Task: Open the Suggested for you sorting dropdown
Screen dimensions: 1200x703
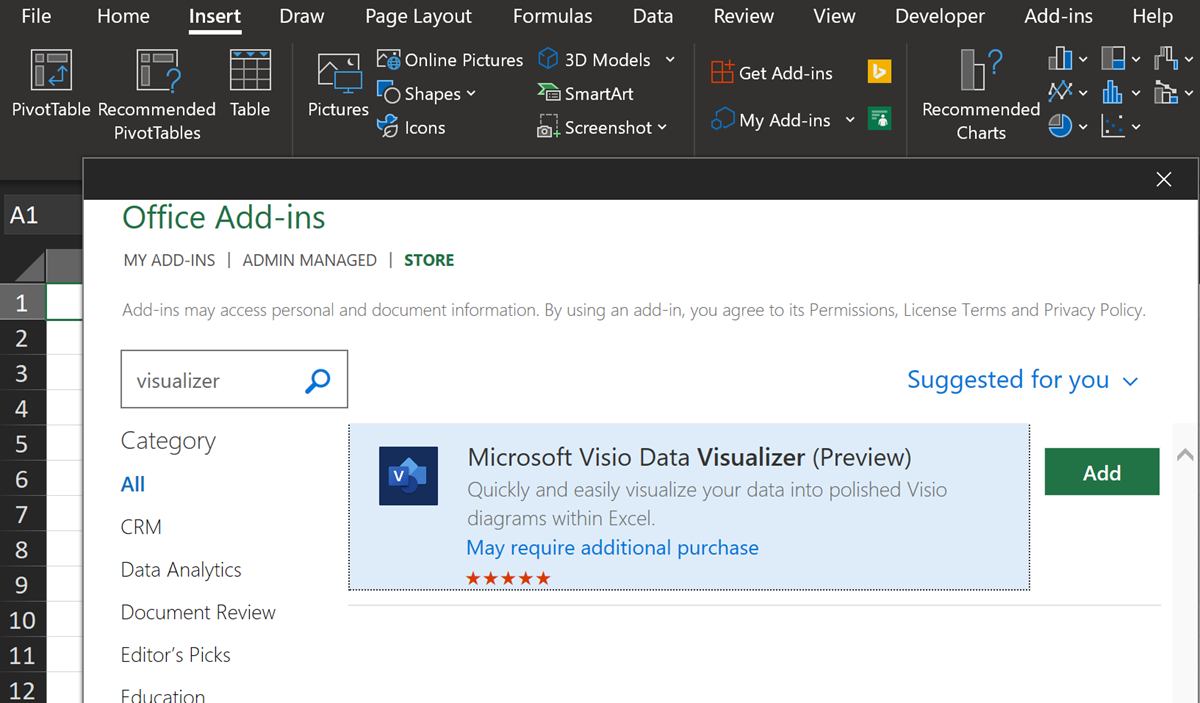Action: coord(1022,380)
